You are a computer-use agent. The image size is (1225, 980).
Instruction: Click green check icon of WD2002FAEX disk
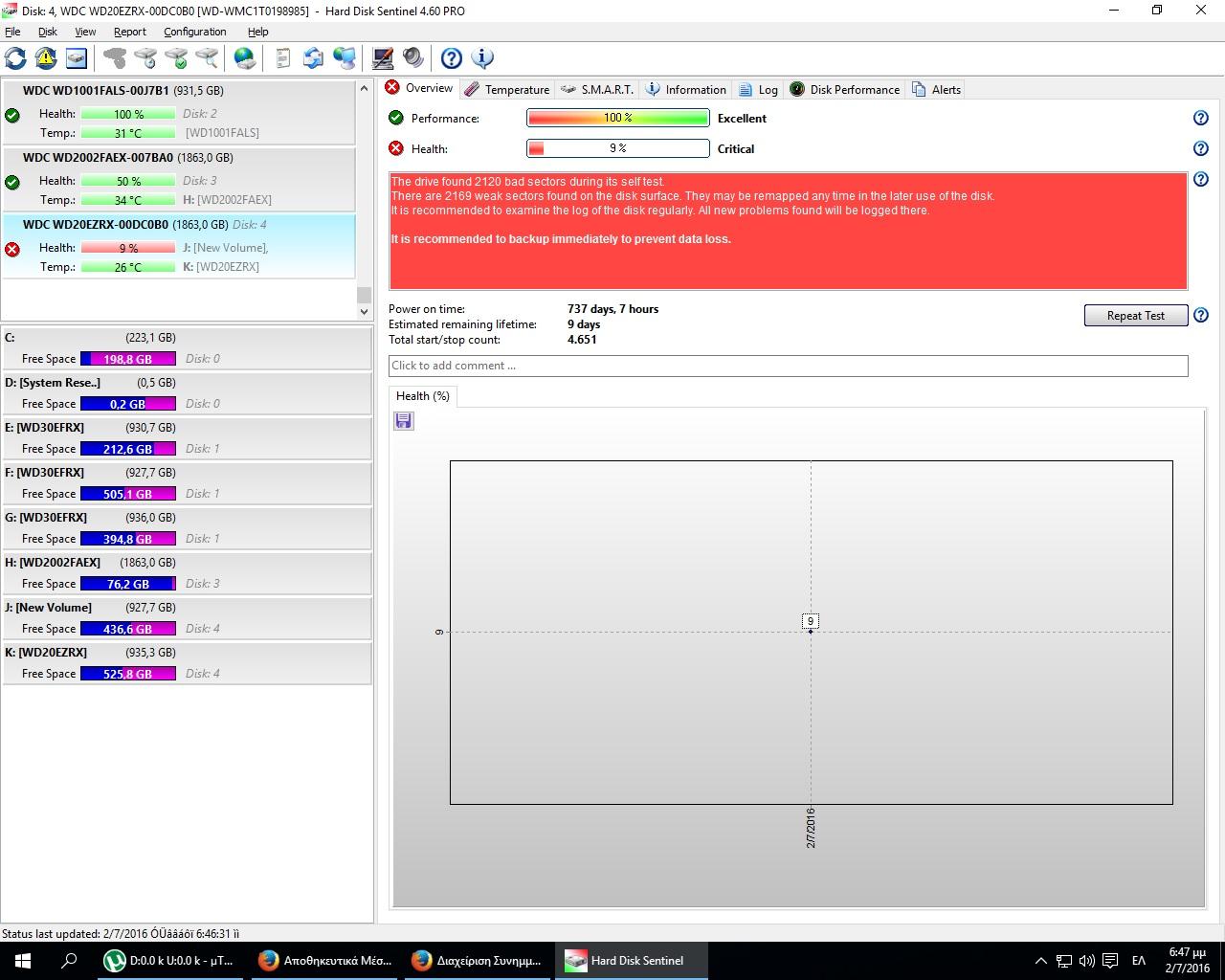(x=12, y=182)
